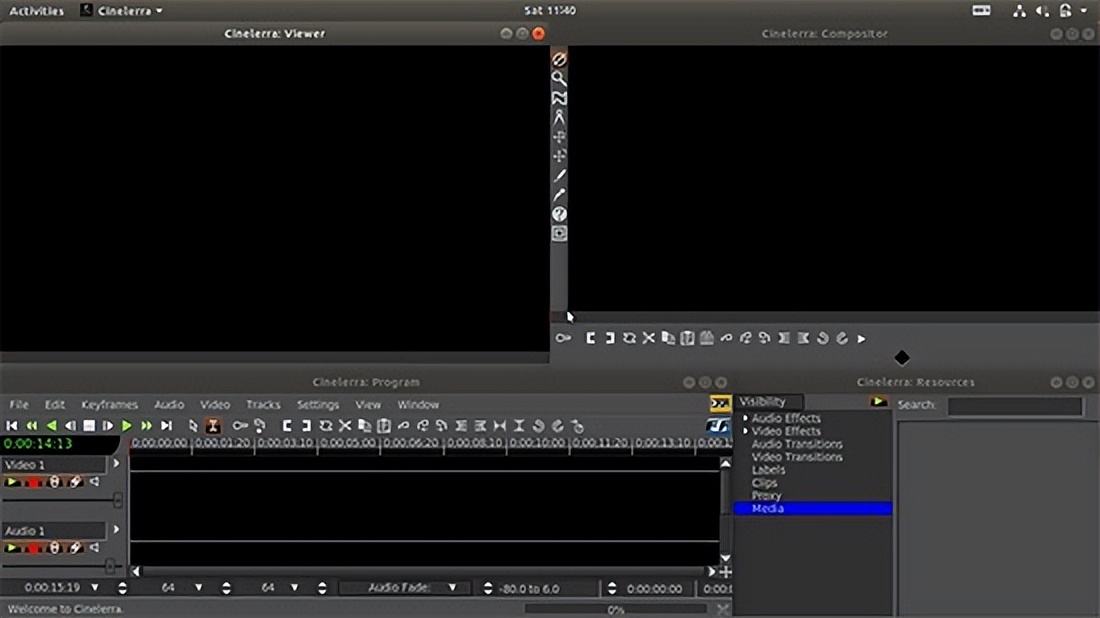Mute the Video 1 track
The width and height of the screenshot is (1100, 618).
tap(95, 482)
